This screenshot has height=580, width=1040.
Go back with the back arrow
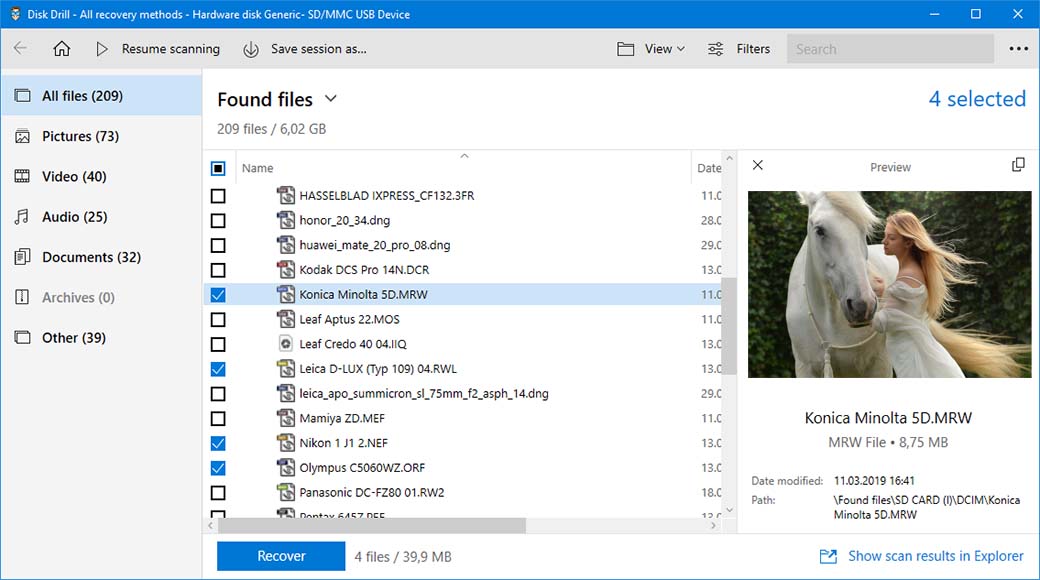tap(21, 48)
